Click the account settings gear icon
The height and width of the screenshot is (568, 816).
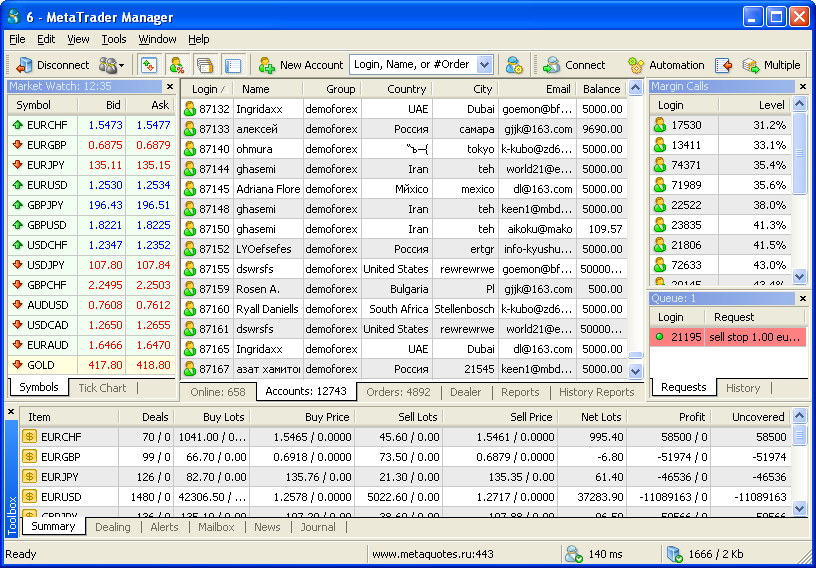[x=514, y=65]
